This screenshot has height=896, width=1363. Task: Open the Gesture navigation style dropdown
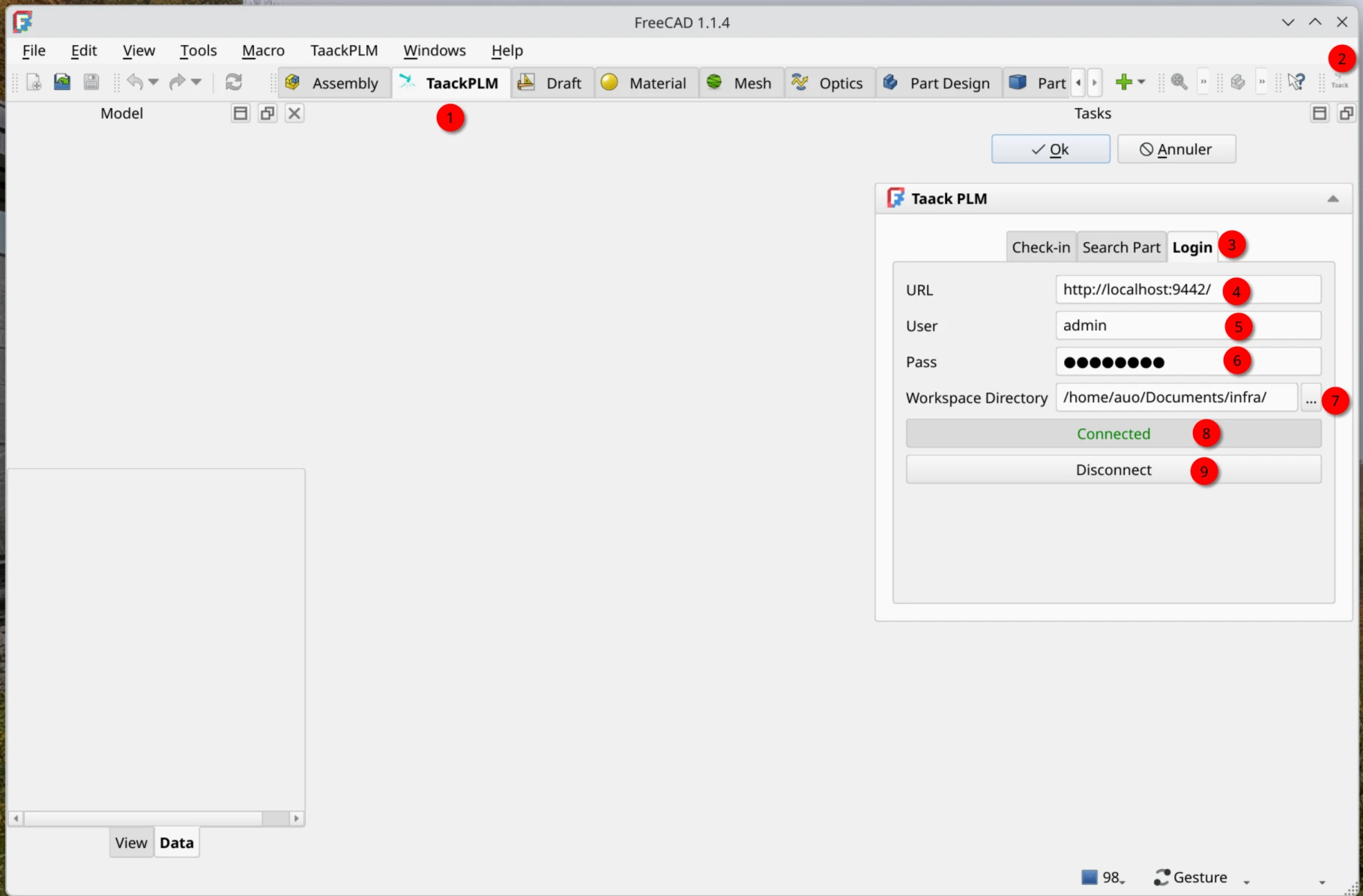tap(1247, 882)
